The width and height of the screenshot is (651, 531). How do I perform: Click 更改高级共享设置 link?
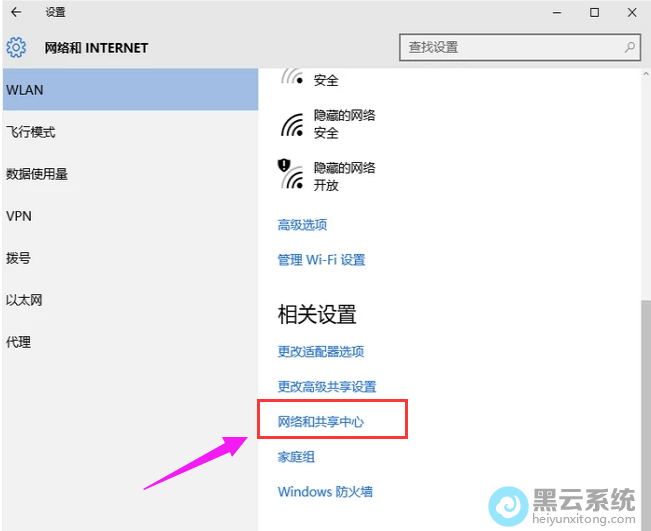tap(326, 387)
